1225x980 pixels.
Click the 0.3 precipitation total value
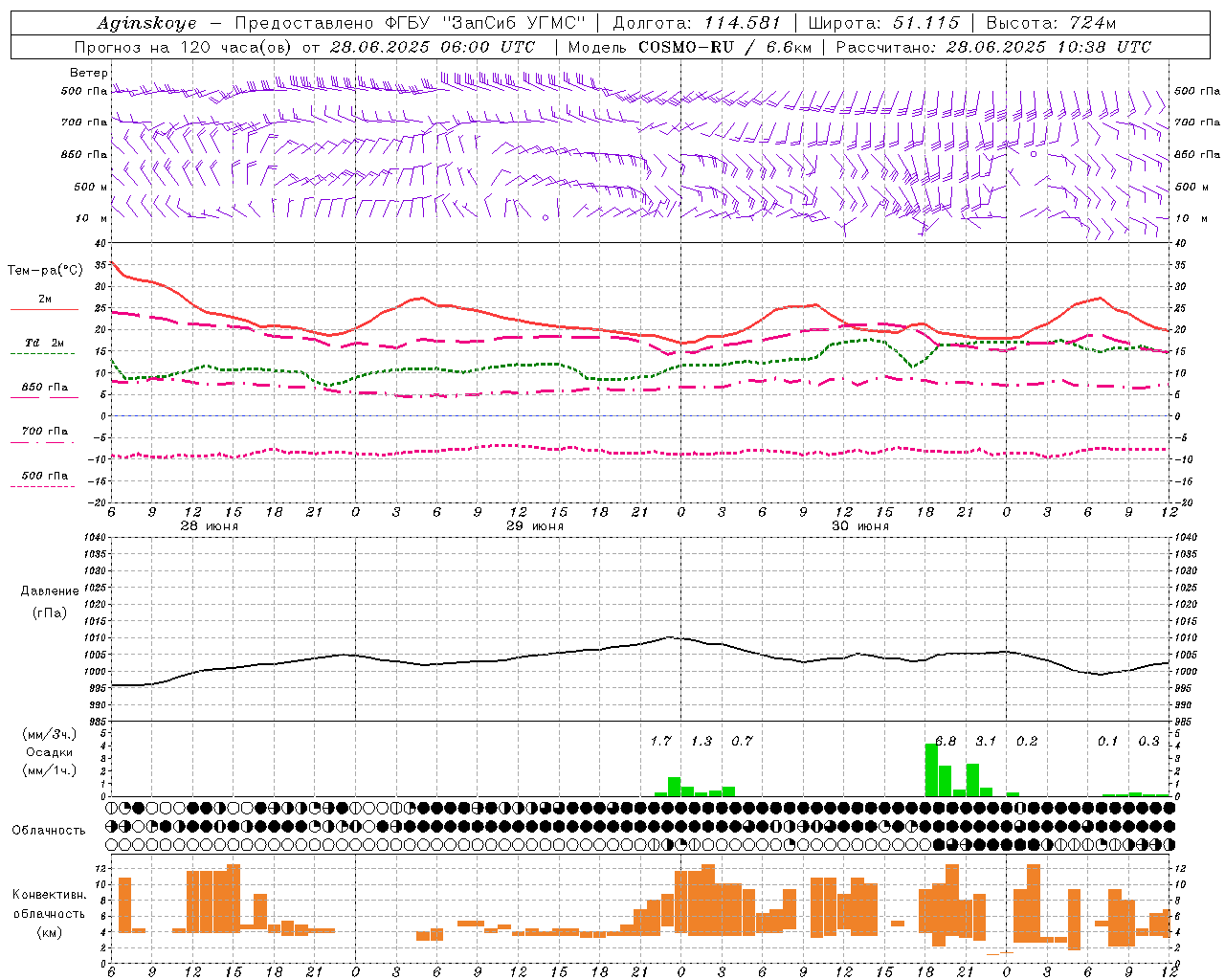coord(1148,741)
